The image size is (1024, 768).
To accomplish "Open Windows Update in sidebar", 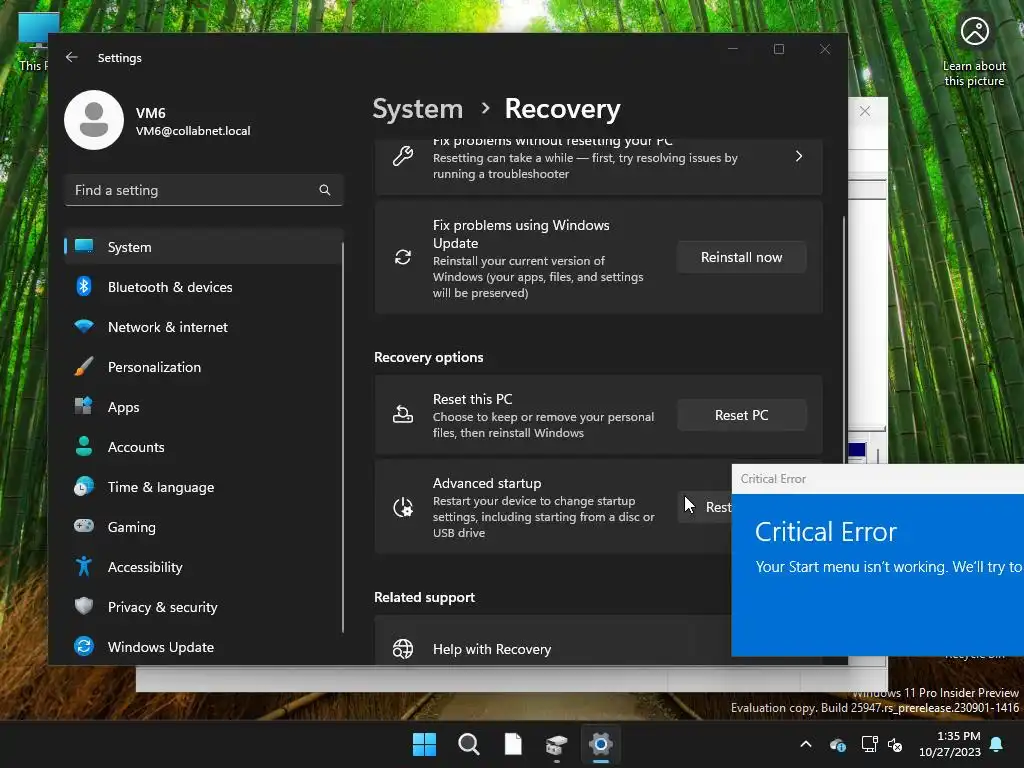I will click(x=204, y=647).
